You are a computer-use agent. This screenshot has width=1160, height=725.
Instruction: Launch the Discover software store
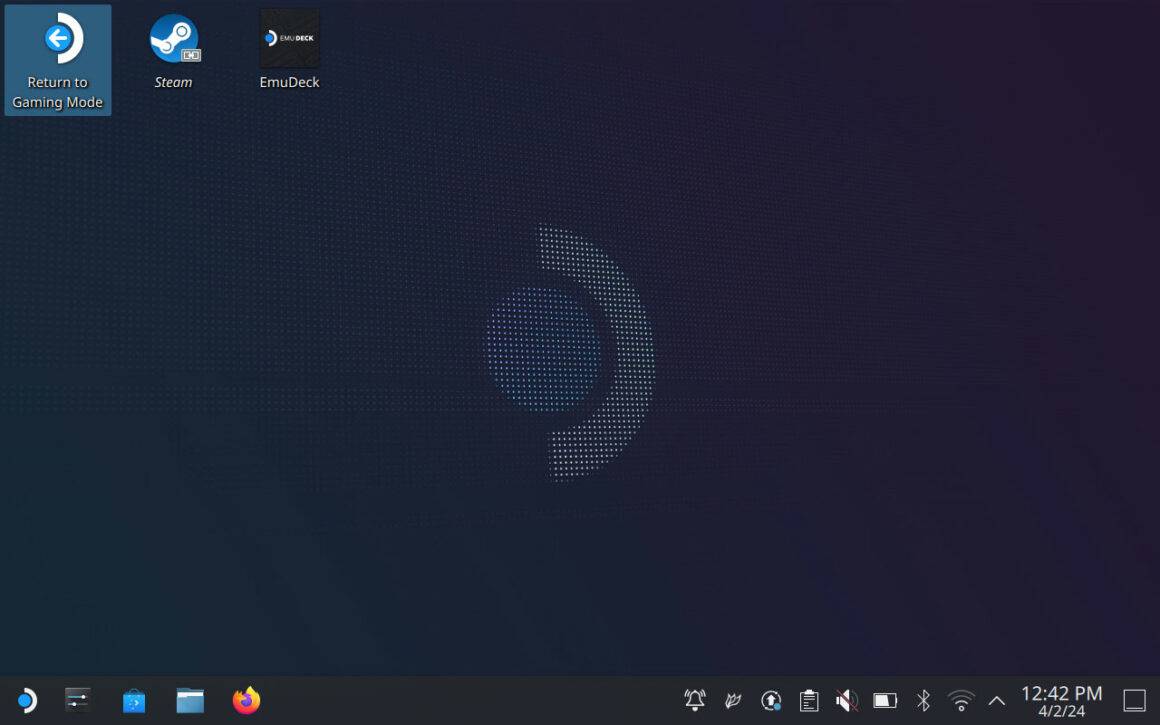(x=134, y=700)
